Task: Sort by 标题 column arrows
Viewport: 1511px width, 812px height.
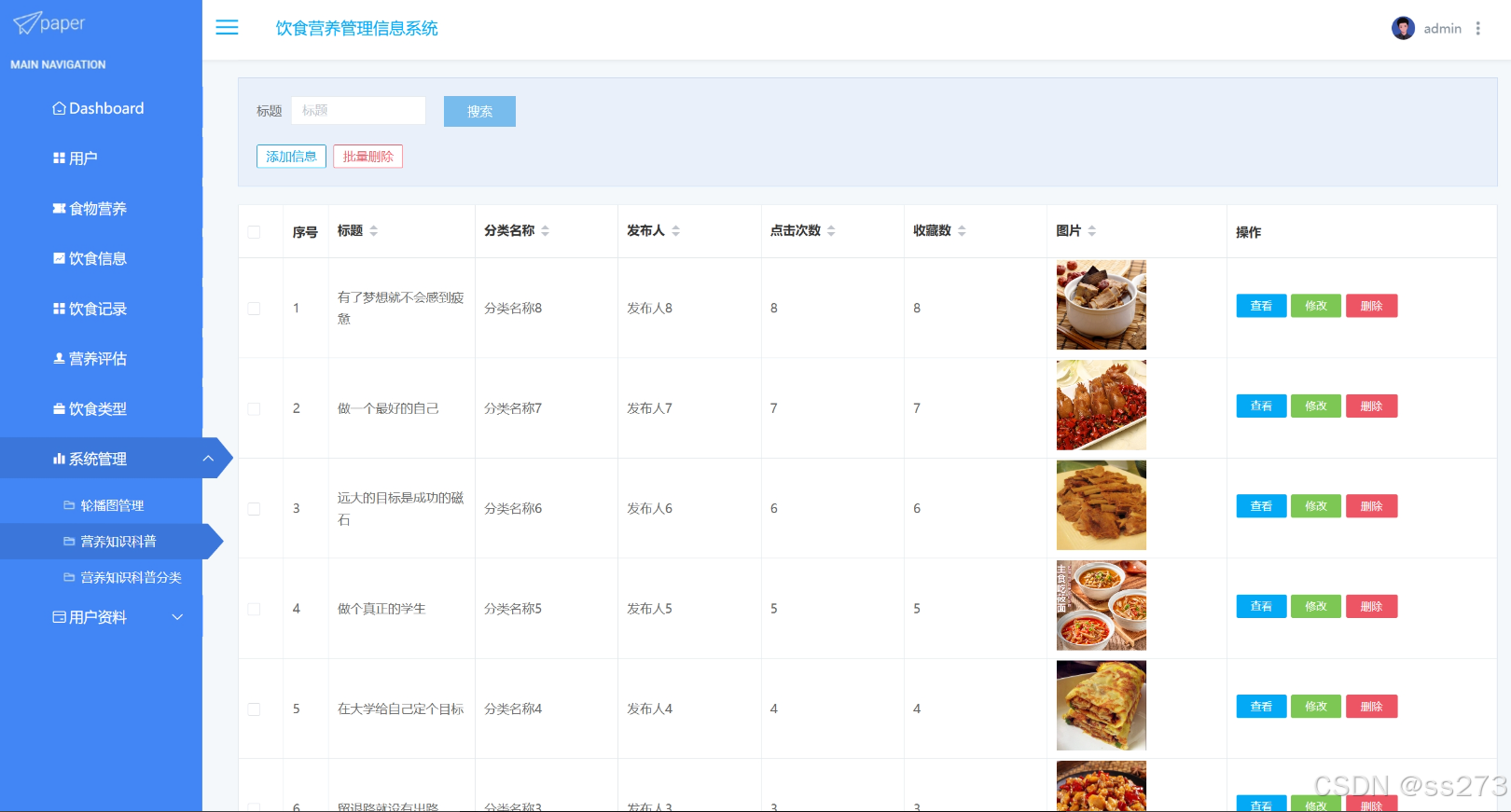Action: click(x=373, y=230)
